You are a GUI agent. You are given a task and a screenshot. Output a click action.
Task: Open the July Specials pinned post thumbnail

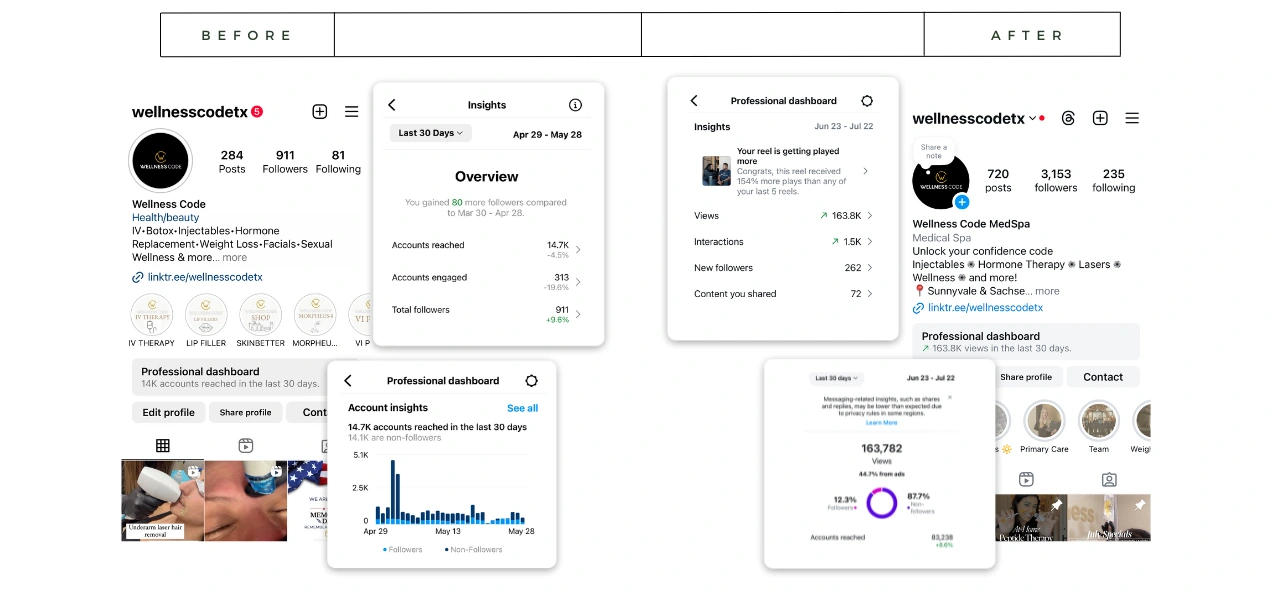tap(1109, 518)
